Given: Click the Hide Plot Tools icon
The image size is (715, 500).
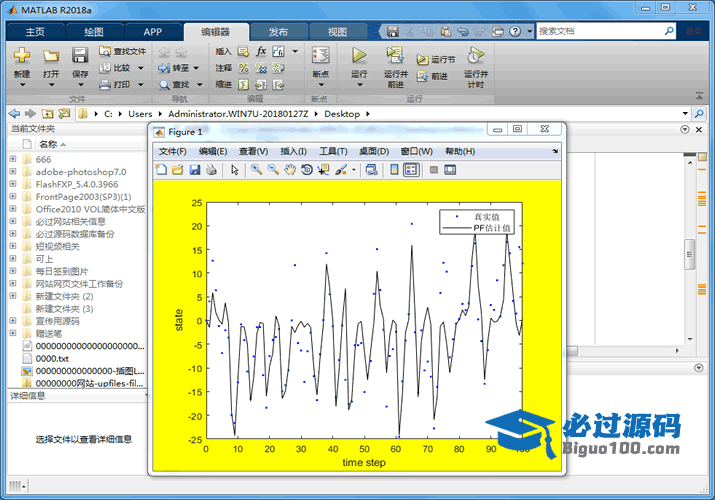Looking at the screenshot, I should (434, 170).
